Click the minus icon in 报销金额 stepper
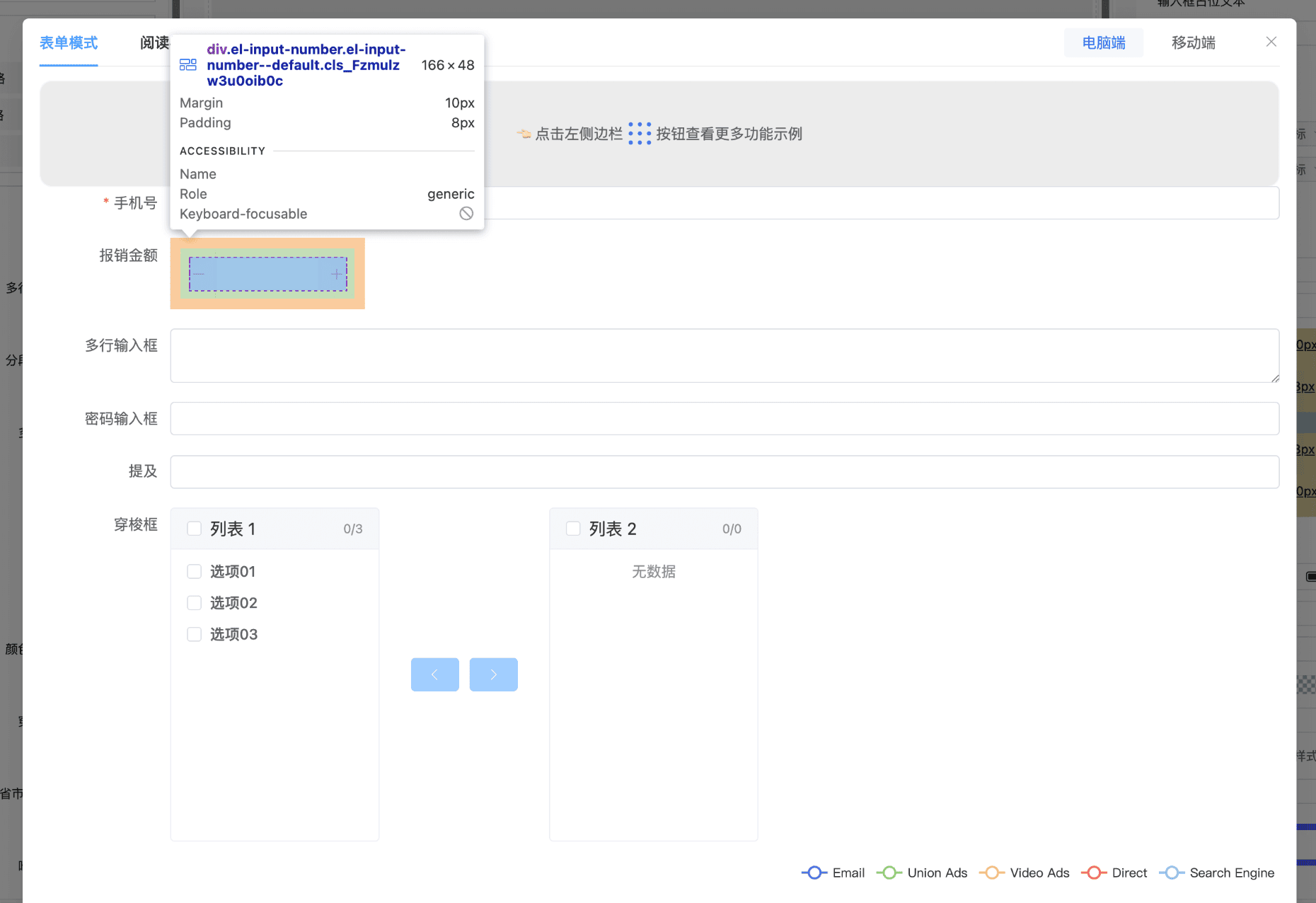 [199, 274]
